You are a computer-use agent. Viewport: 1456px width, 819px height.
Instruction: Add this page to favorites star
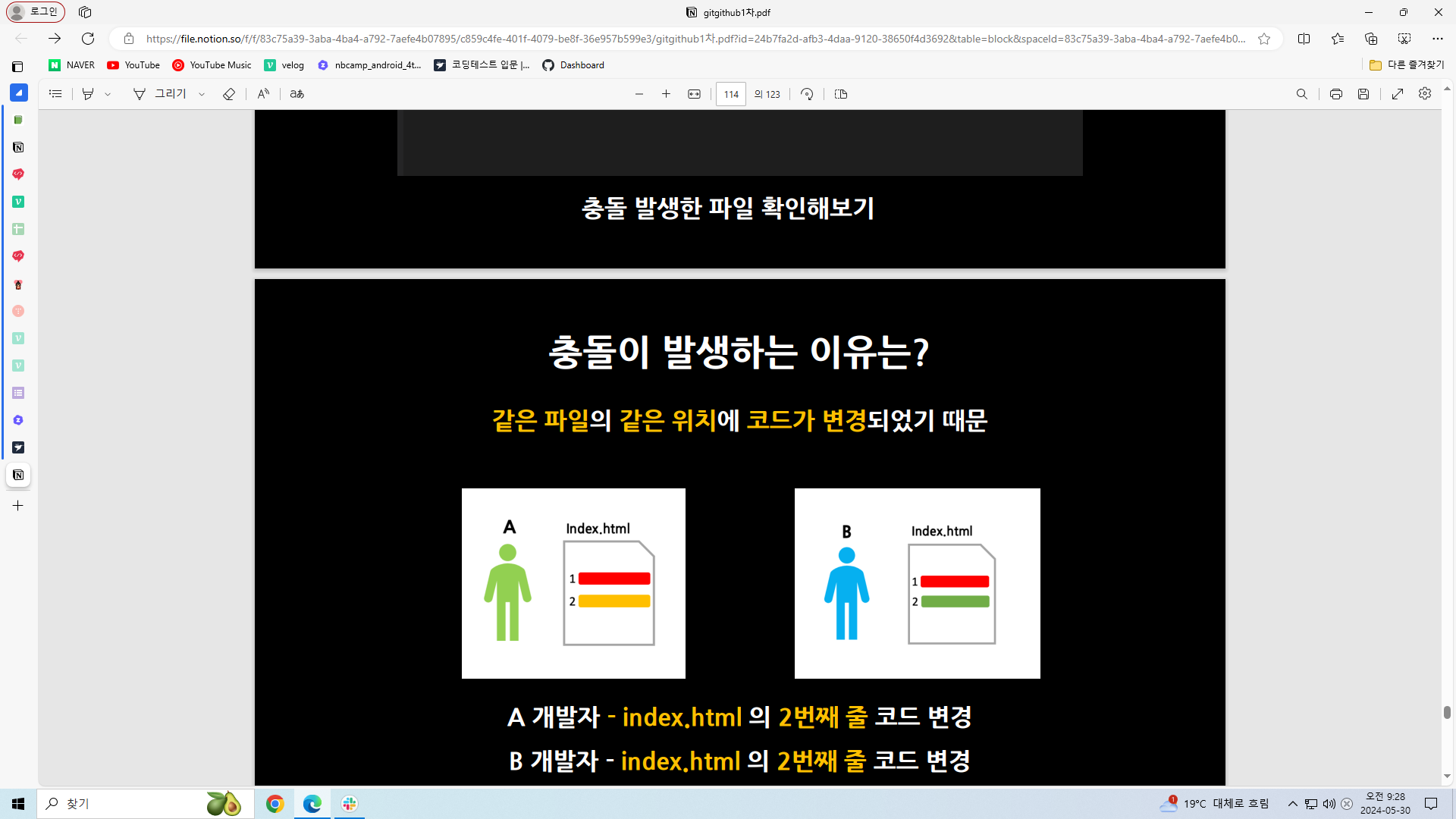(x=1264, y=39)
